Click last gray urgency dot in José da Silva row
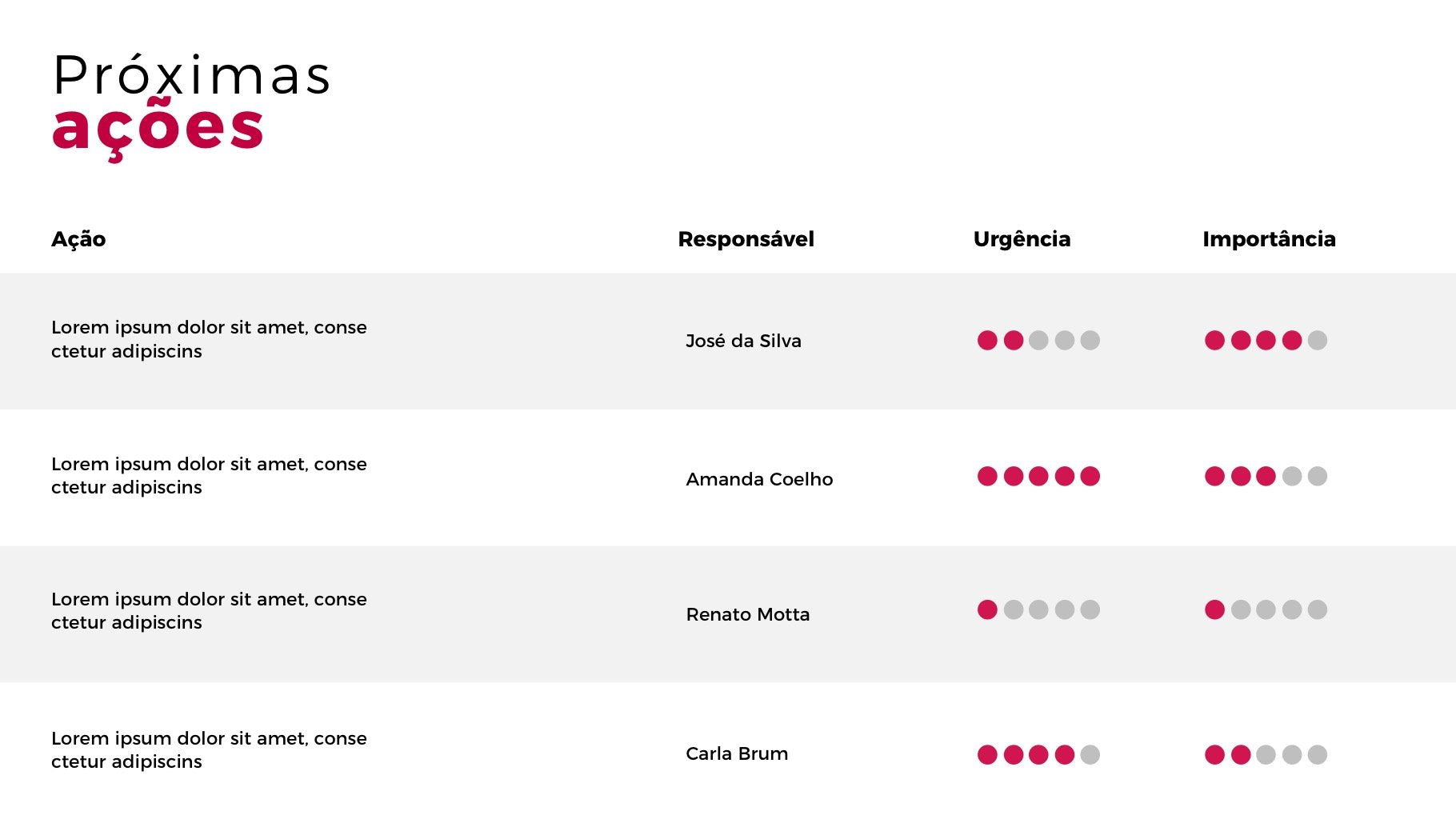The height and width of the screenshot is (819, 1456). pos(1090,341)
